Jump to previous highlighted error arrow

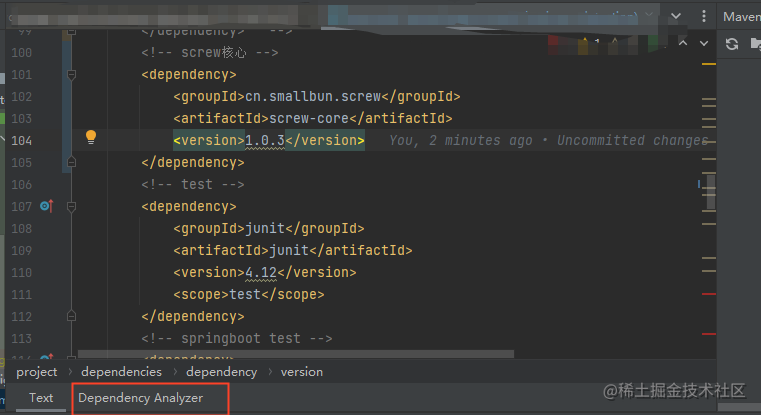681,44
